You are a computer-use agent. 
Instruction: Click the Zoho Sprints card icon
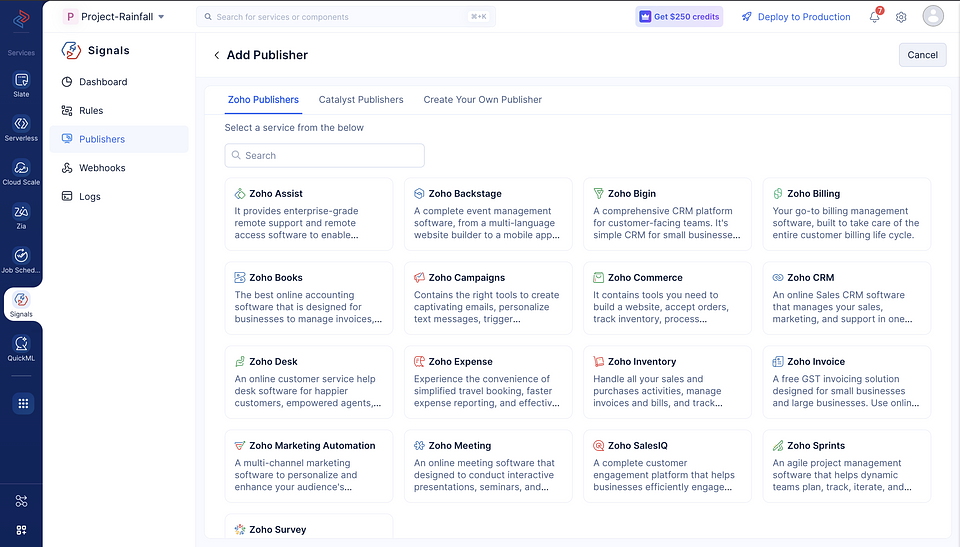(778, 445)
